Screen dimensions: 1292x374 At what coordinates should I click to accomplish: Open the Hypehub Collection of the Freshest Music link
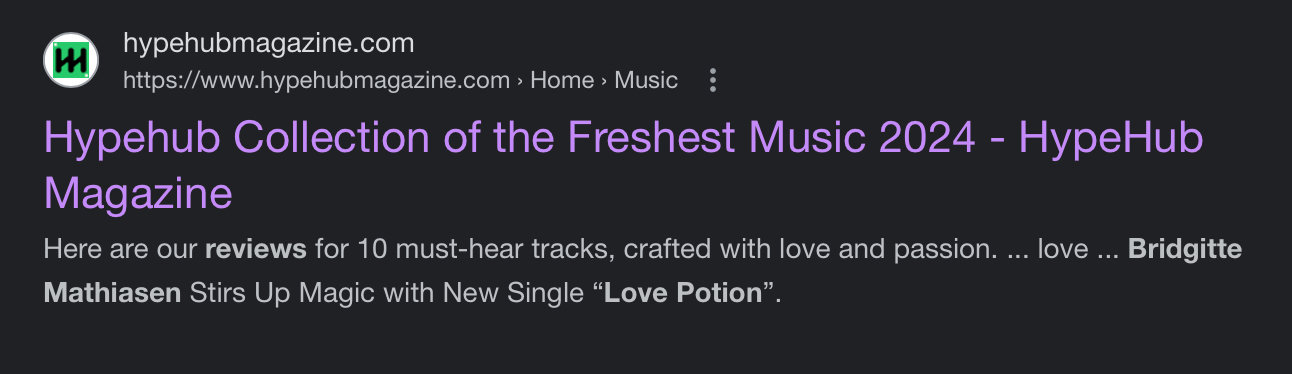click(x=623, y=166)
